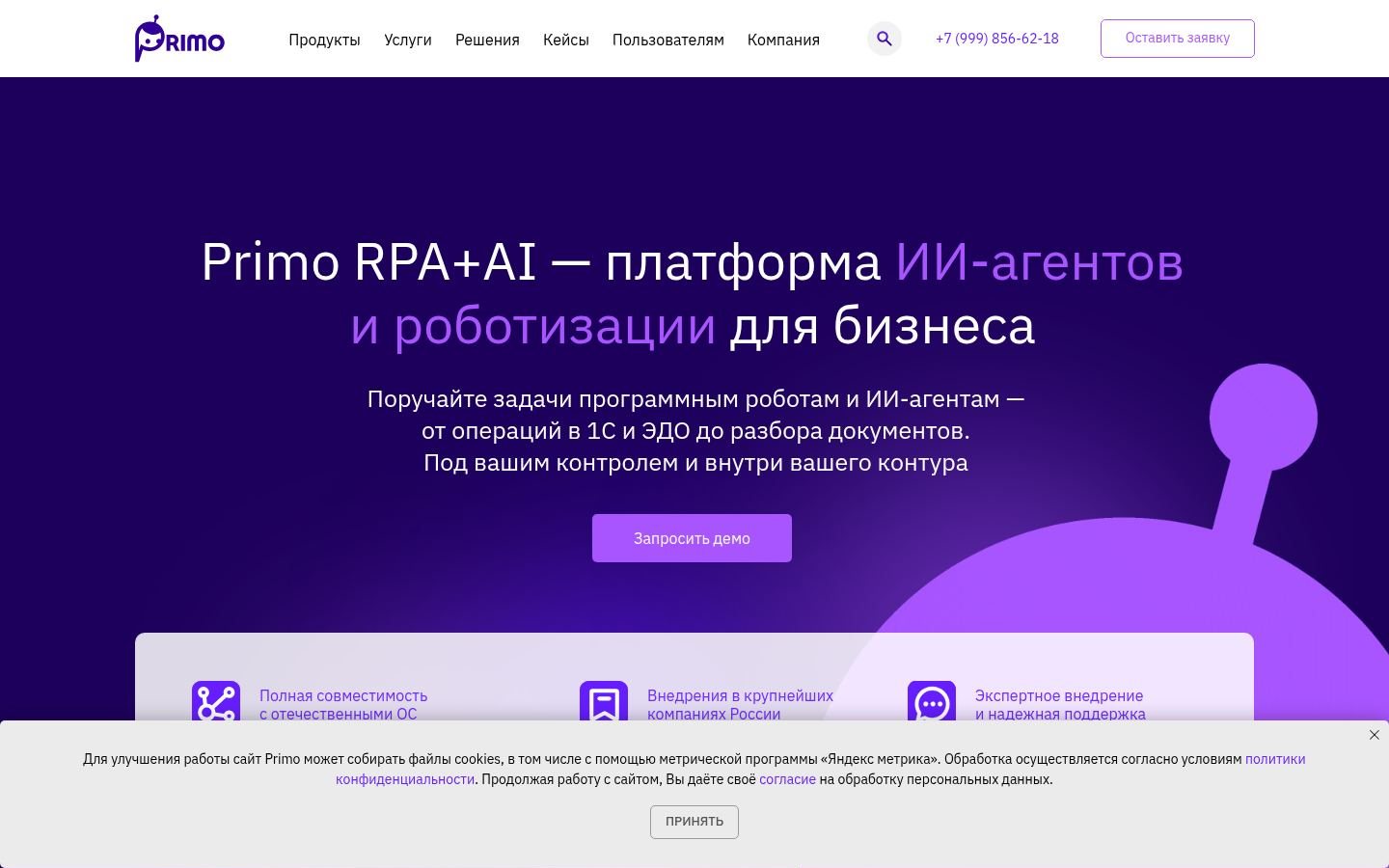Click the subtitle starting with Поручайте задачи
The image size is (1389, 868).
[695, 430]
